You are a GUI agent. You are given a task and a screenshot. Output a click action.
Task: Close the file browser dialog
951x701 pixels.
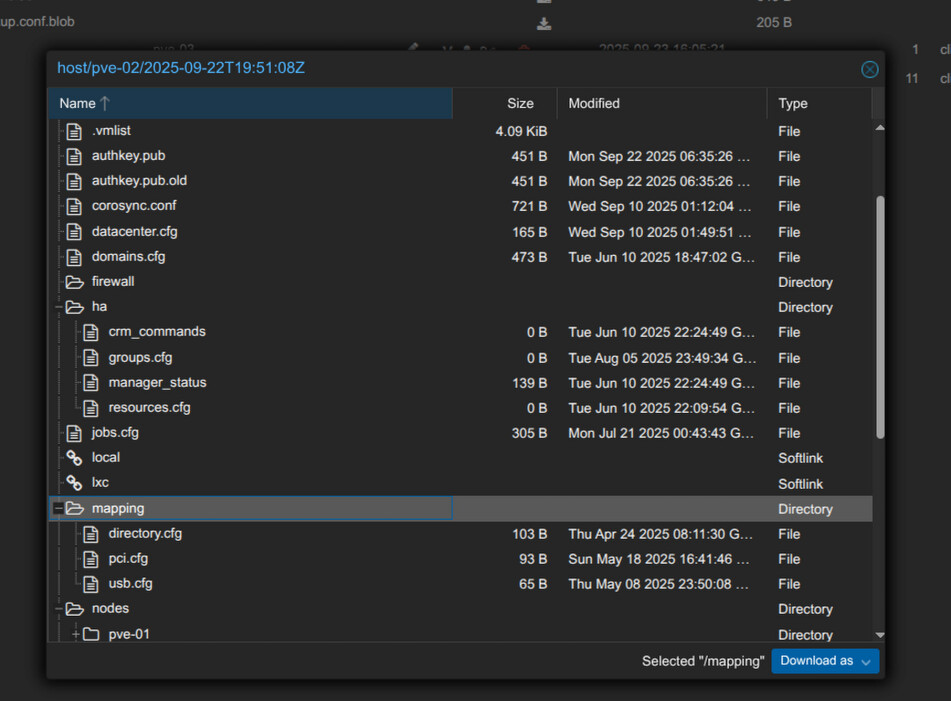point(869,69)
